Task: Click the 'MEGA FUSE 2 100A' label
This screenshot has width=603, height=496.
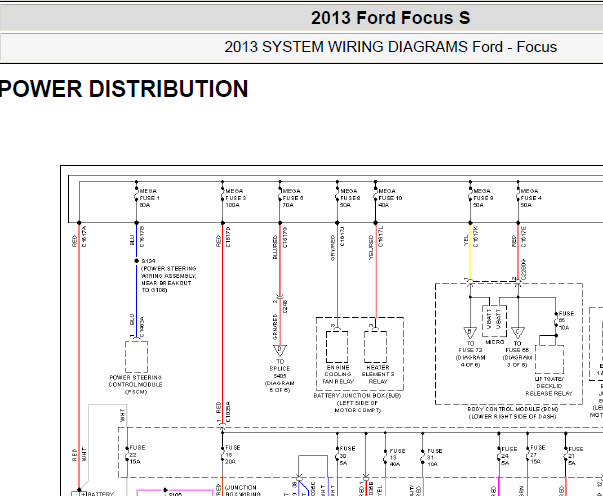Action: pyautogui.click(x=235, y=198)
